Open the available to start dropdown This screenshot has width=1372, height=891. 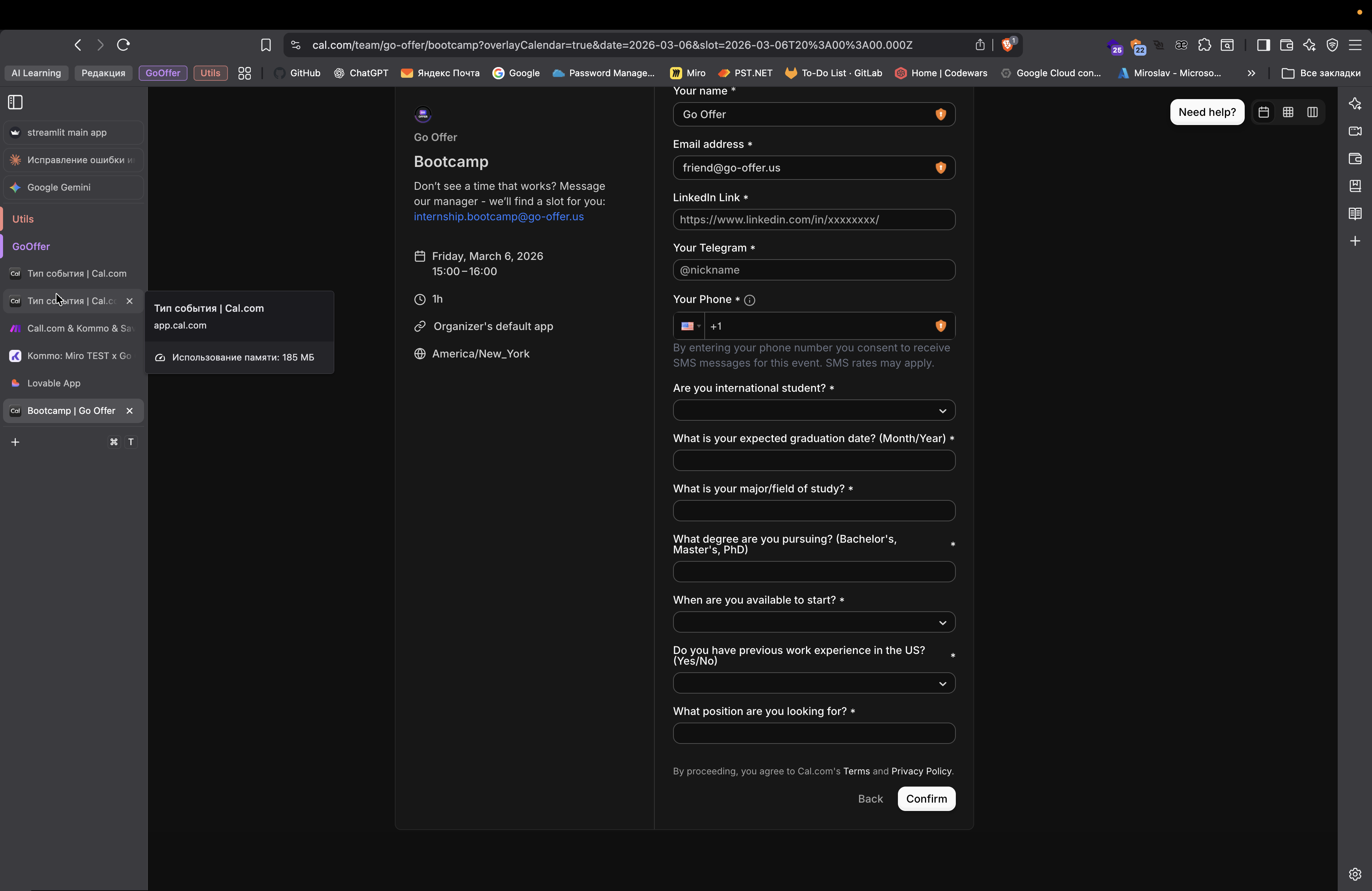pyautogui.click(x=813, y=622)
